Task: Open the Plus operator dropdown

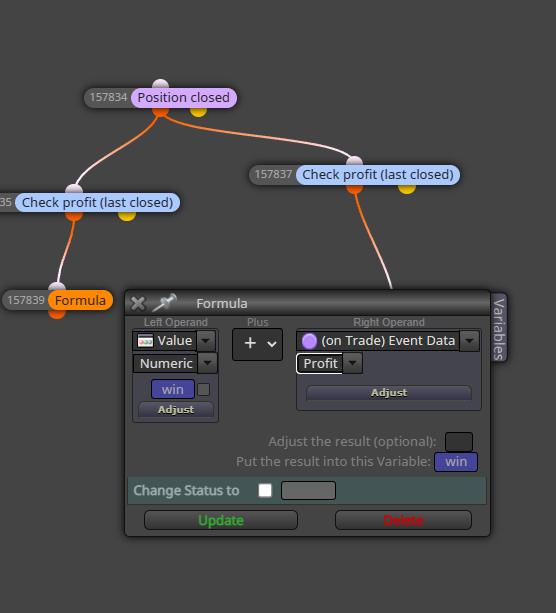Action: click(257, 344)
